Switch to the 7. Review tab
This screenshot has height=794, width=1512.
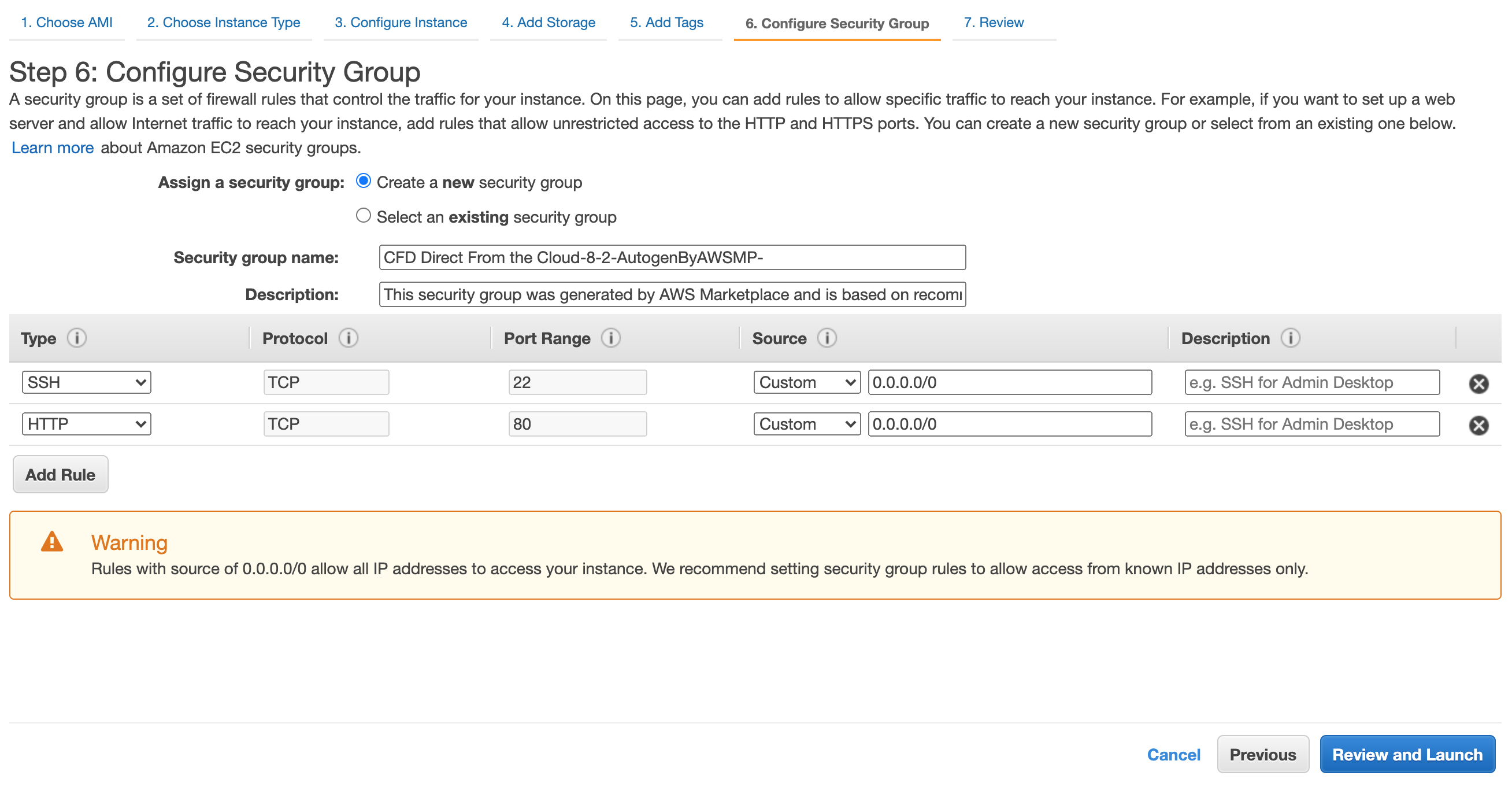[x=993, y=23]
